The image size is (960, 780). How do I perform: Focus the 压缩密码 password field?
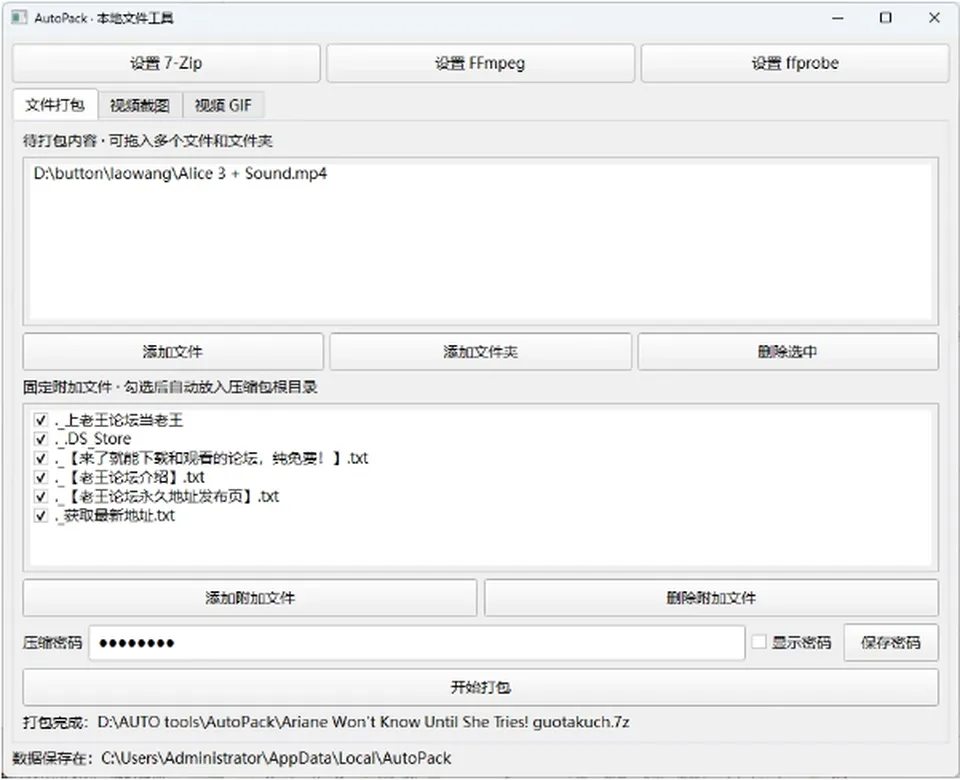point(416,643)
